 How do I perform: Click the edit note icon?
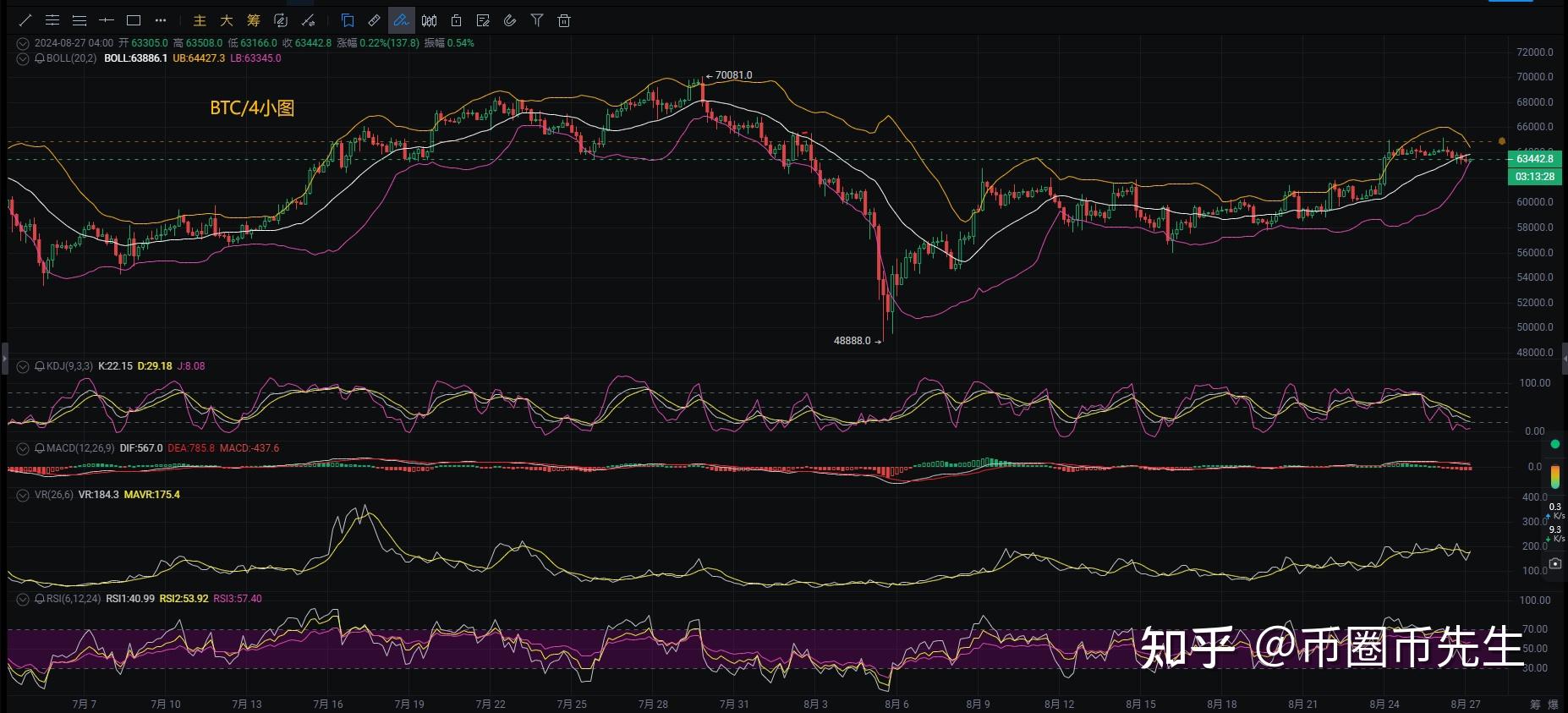[483, 20]
